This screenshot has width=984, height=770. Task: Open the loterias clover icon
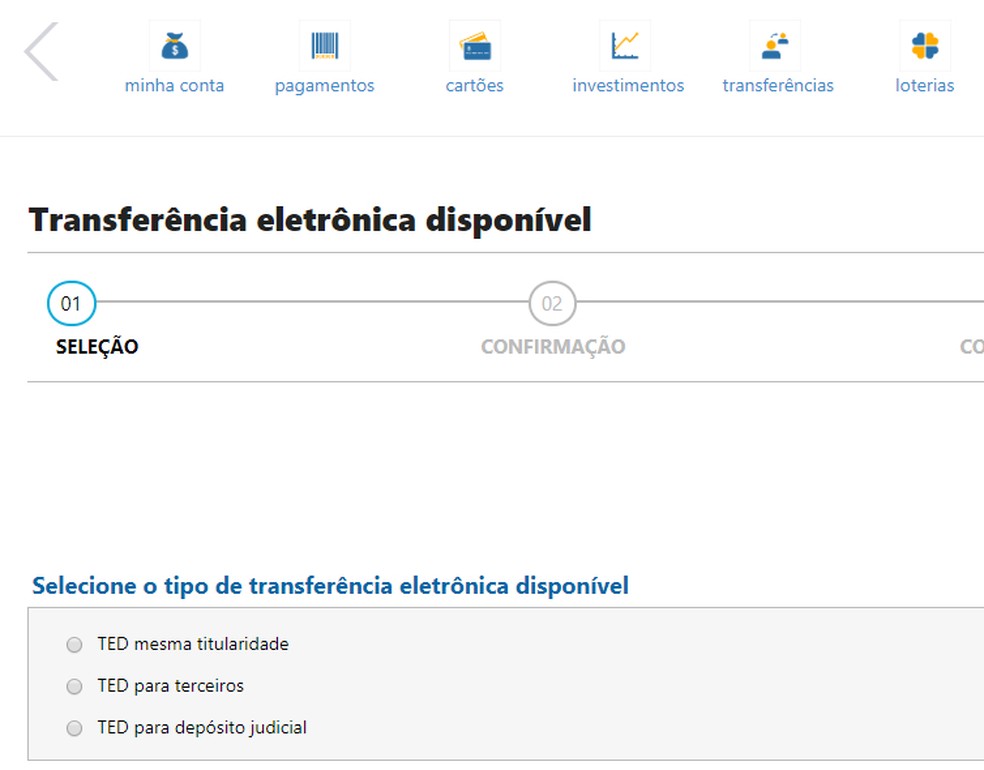pyautogui.click(x=925, y=44)
